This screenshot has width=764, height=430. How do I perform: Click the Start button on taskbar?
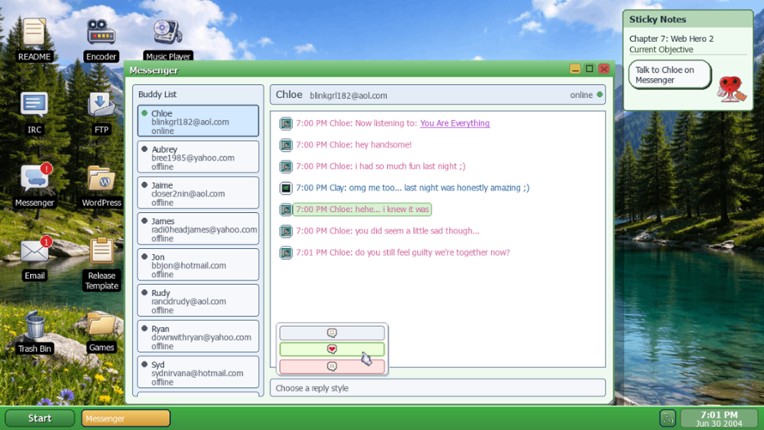point(40,418)
